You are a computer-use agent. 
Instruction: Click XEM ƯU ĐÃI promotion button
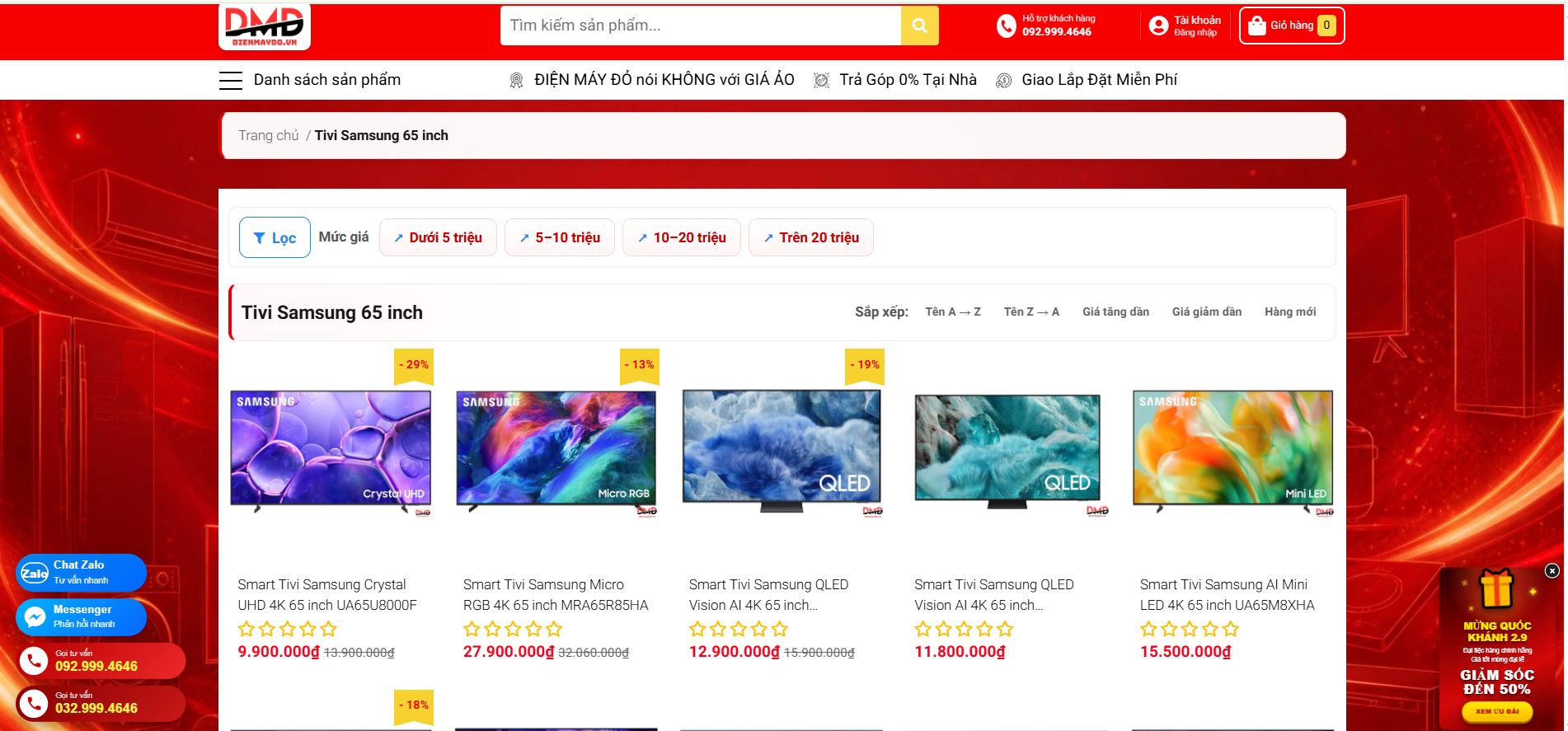click(1497, 711)
